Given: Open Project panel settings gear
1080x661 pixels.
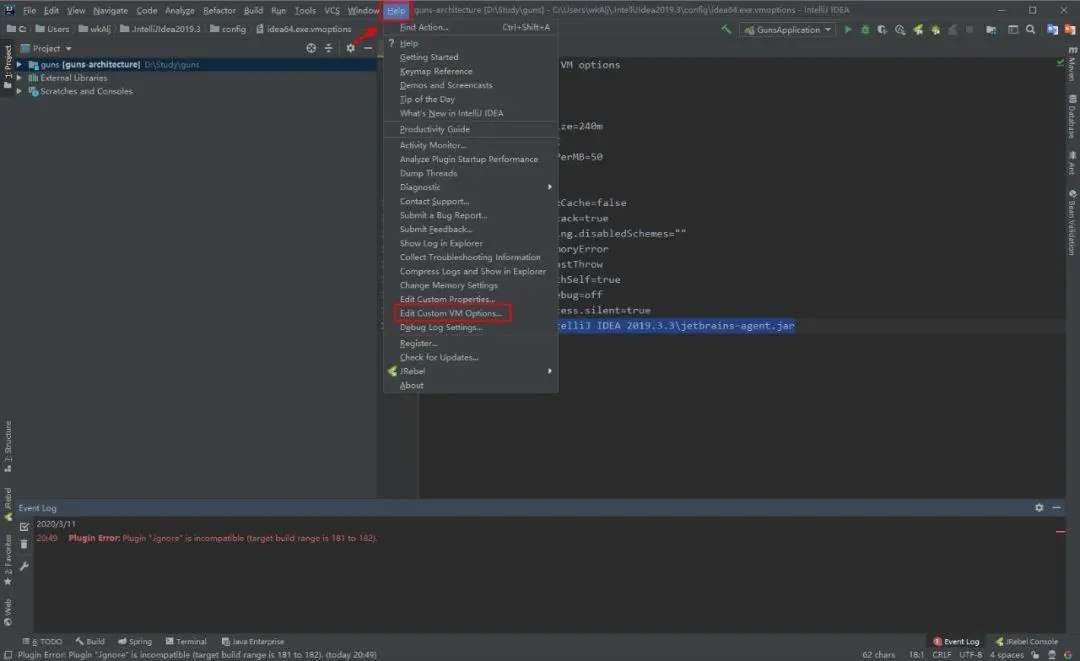Looking at the screenshot, I should (x=351, y=48).
